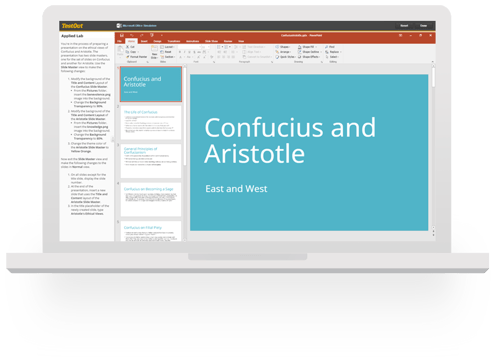496x362 pixels.
Task: Select Confucius on Becoming a Sage thumbnail
Action: tap(151, 199)
